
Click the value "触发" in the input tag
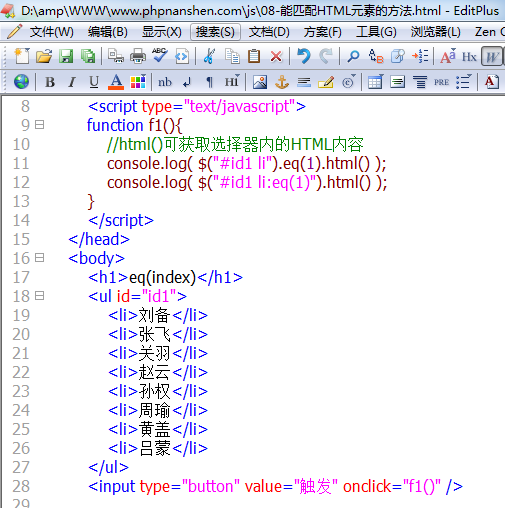pos(315,486)
